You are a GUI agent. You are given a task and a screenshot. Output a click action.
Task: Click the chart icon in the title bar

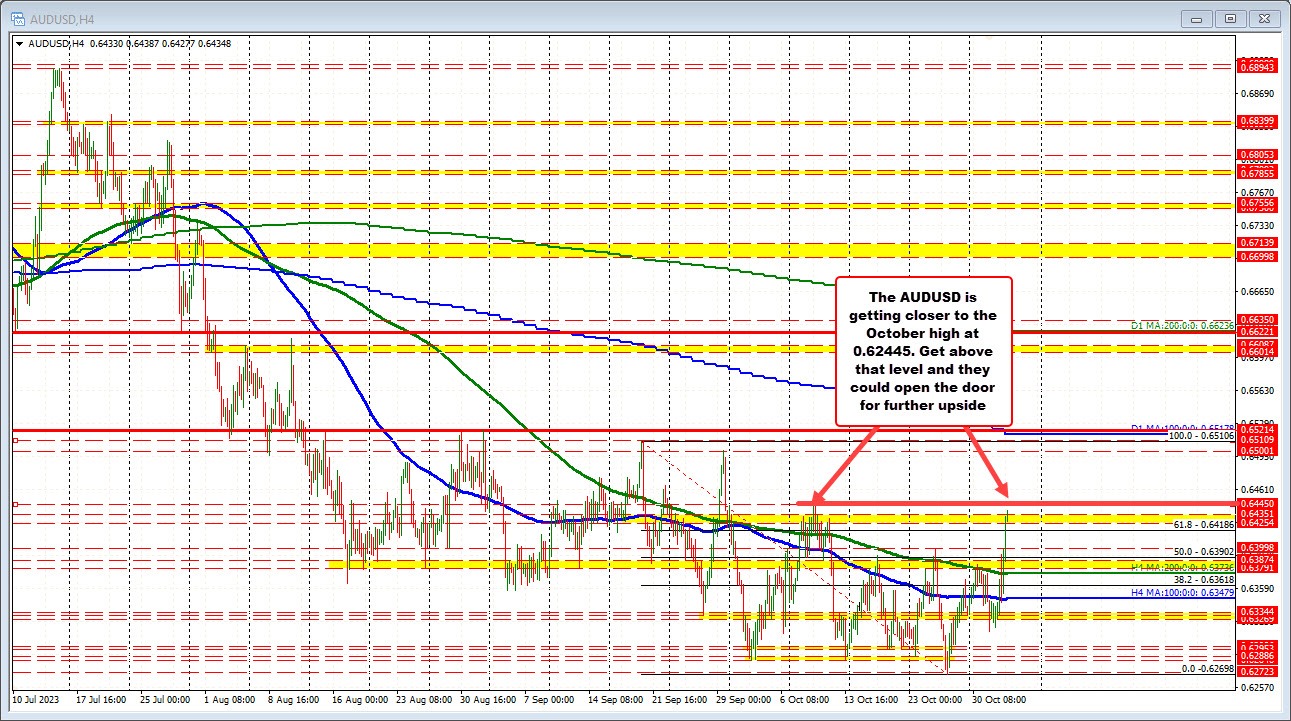[16, 17]
